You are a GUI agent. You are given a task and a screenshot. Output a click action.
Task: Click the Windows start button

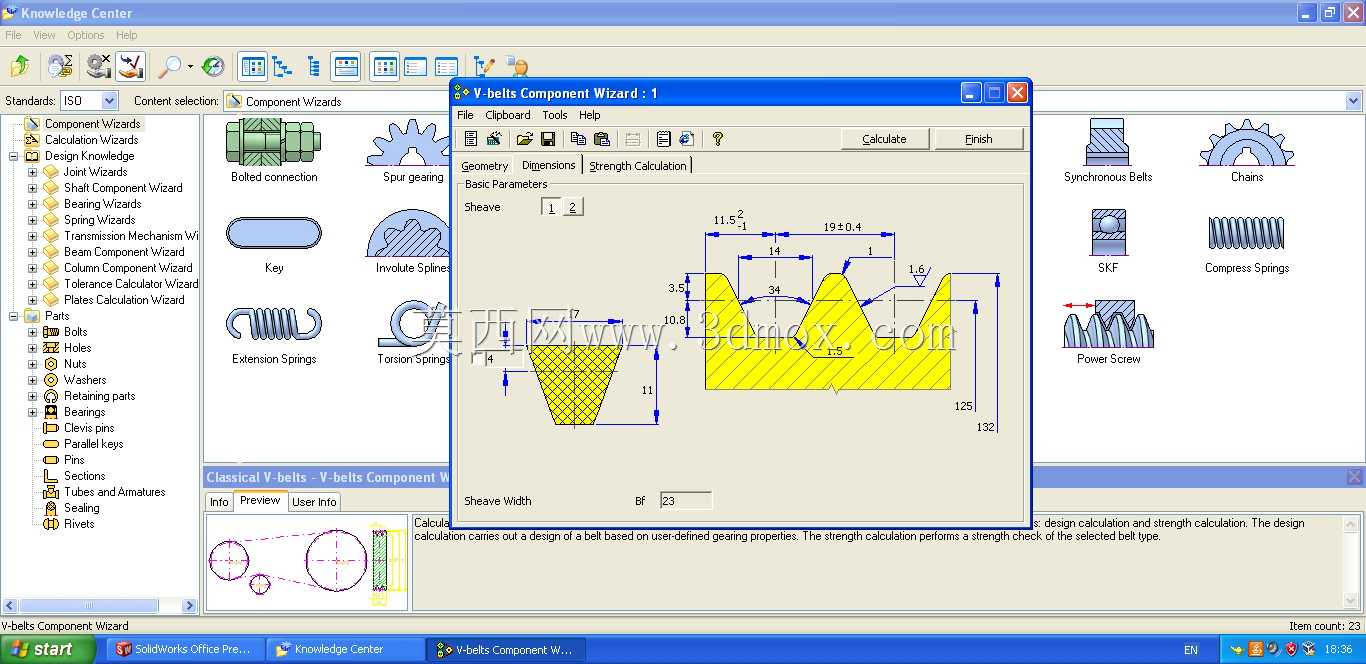pos(47,649)
